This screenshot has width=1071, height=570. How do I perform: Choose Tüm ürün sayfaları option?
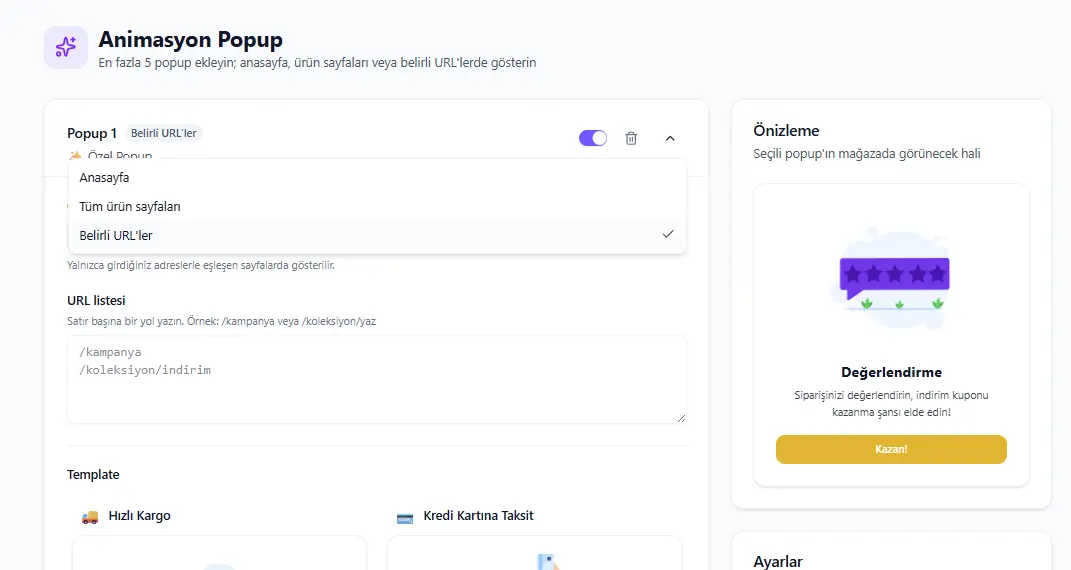tap(377, 206)
